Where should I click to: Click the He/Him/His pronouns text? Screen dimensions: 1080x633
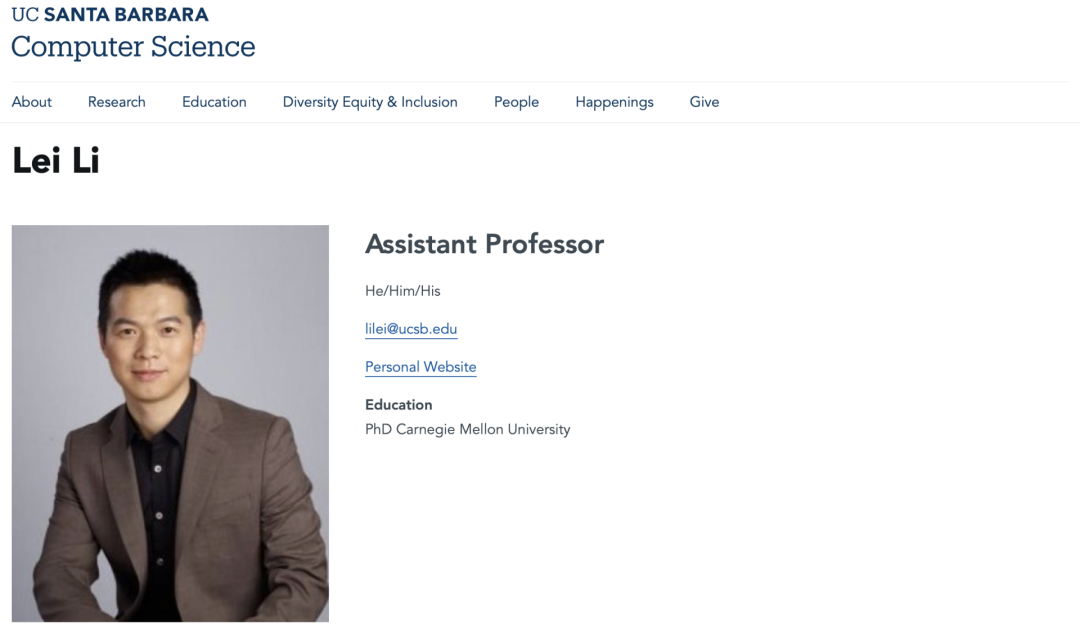point(403,291)
